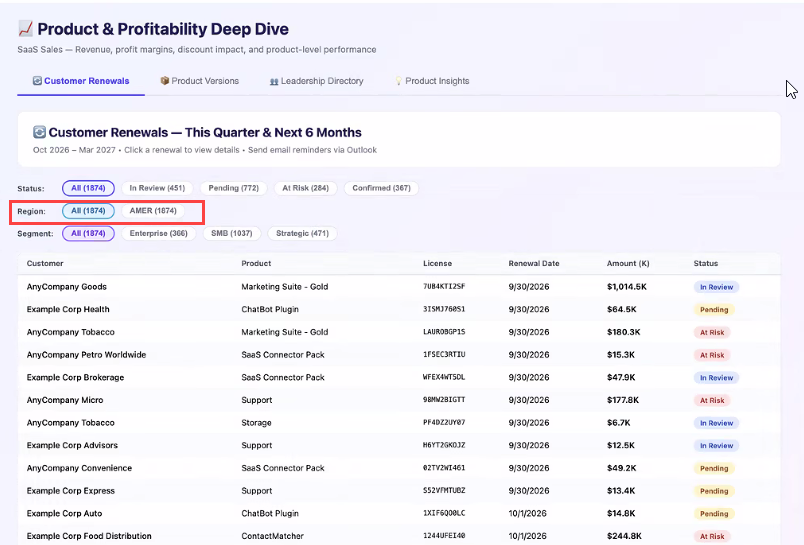804x545 pixels.
Task: Click the $1,014.5K amount
Action: pos(627,287)
